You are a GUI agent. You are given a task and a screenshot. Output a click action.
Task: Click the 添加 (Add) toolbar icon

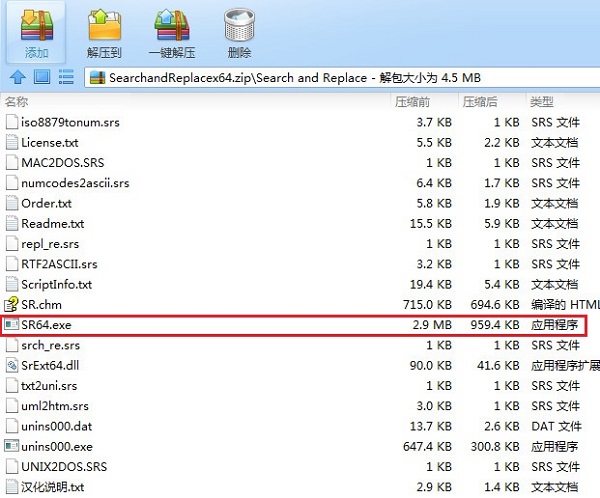point(37,25)
